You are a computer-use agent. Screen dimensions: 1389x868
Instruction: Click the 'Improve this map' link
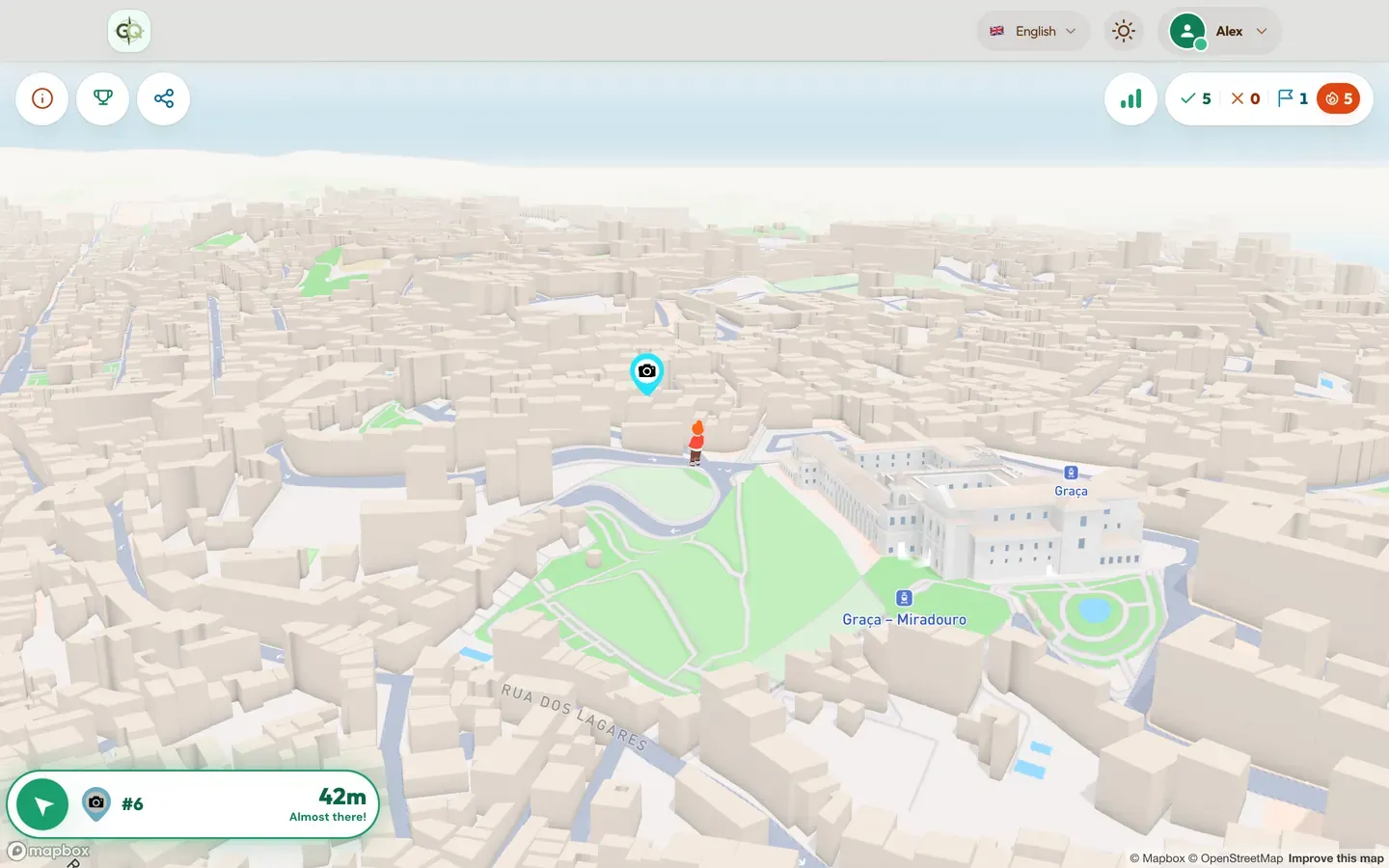(1336, 858)
